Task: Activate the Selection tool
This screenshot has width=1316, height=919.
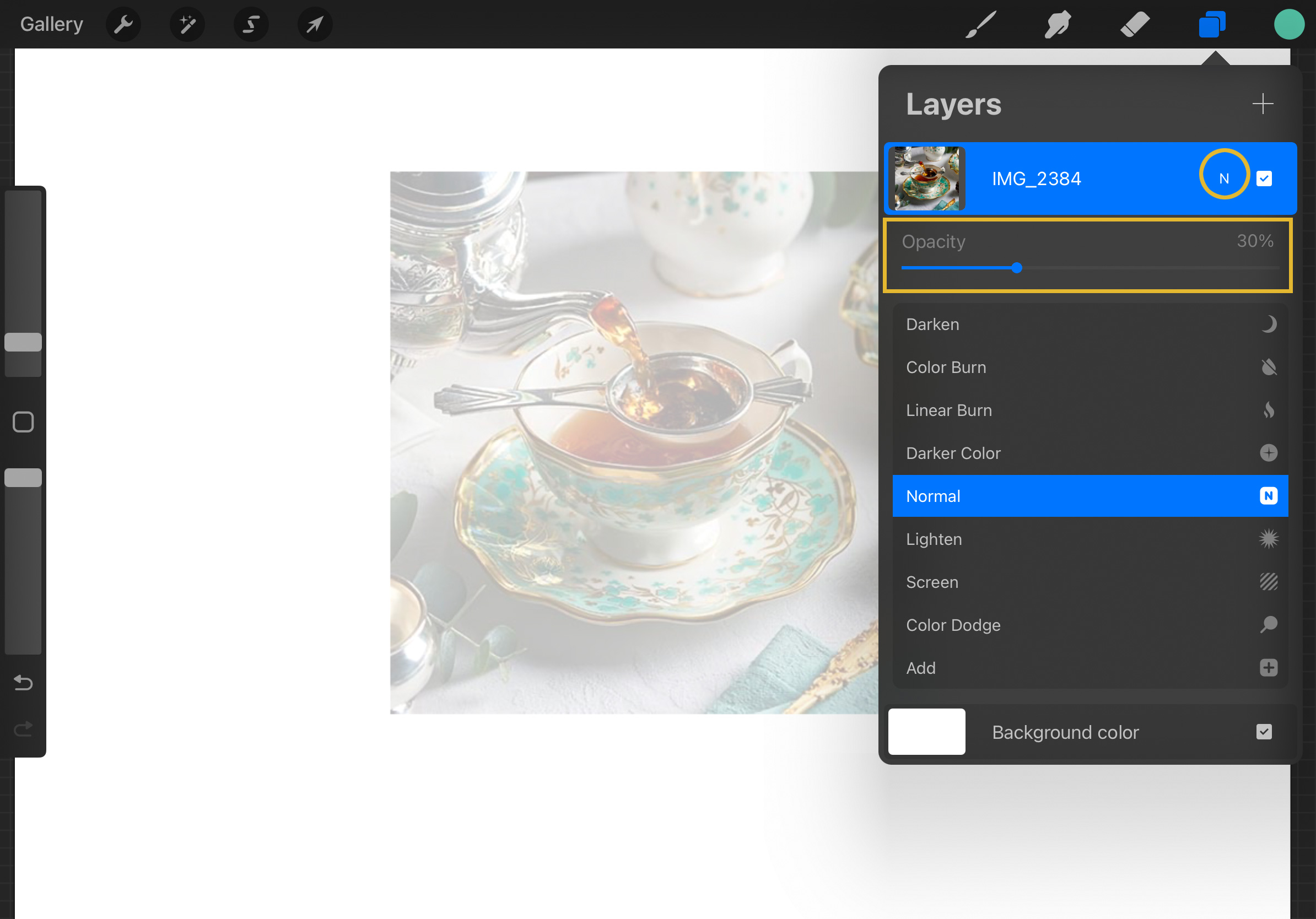Action: (x=251, y=25)
